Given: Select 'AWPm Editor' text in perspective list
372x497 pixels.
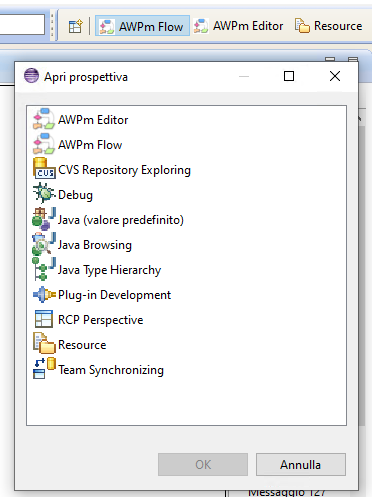Looking at the screenshot, I should (93, 120).
